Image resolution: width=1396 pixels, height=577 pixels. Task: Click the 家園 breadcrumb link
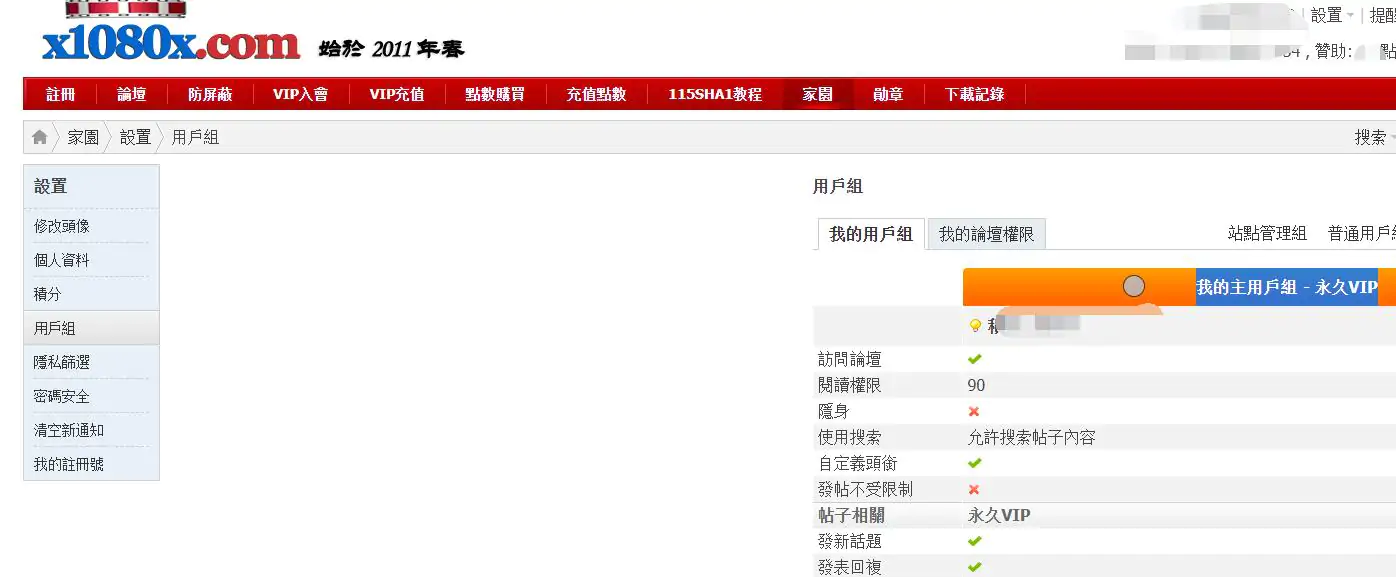pos(83,137)
